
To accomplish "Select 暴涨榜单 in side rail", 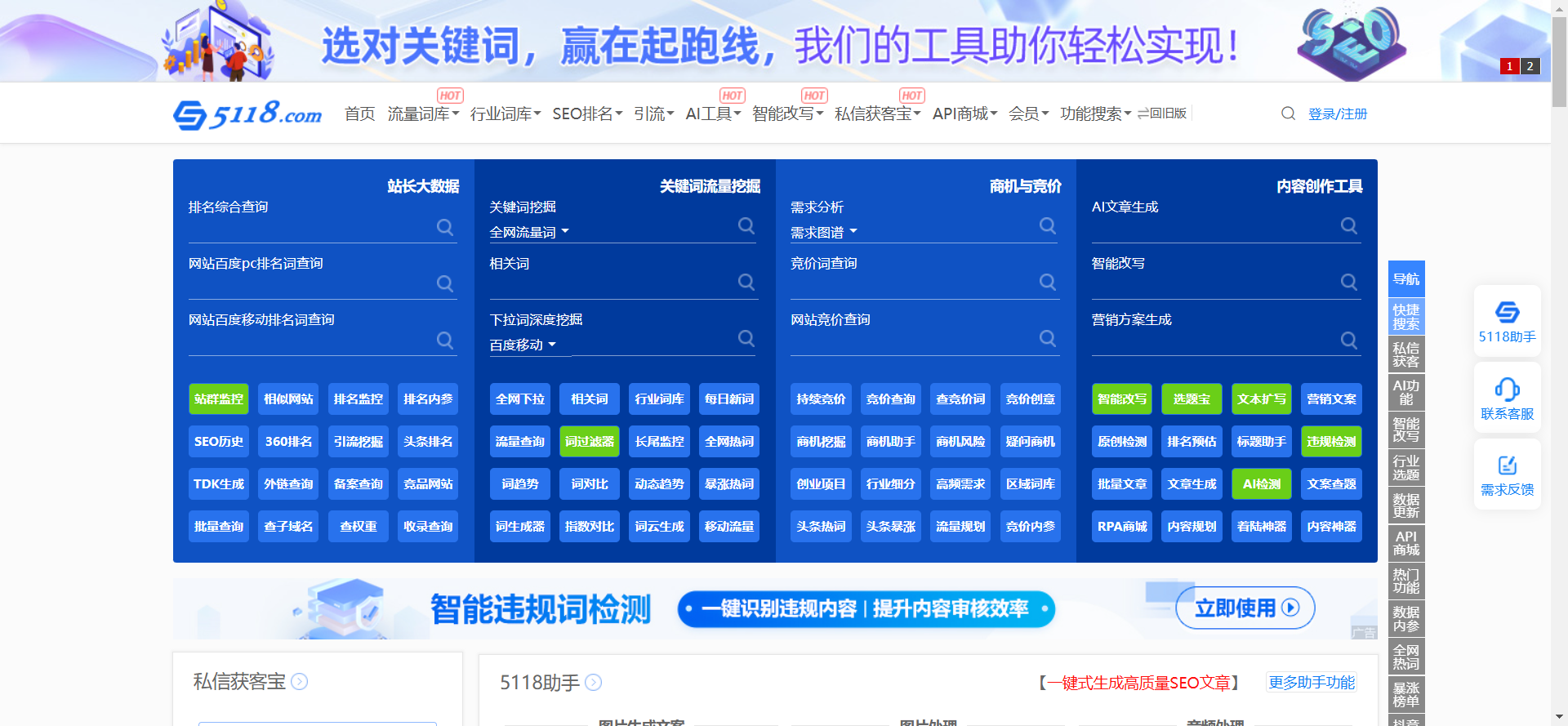I will click(x=1406, y=694).
